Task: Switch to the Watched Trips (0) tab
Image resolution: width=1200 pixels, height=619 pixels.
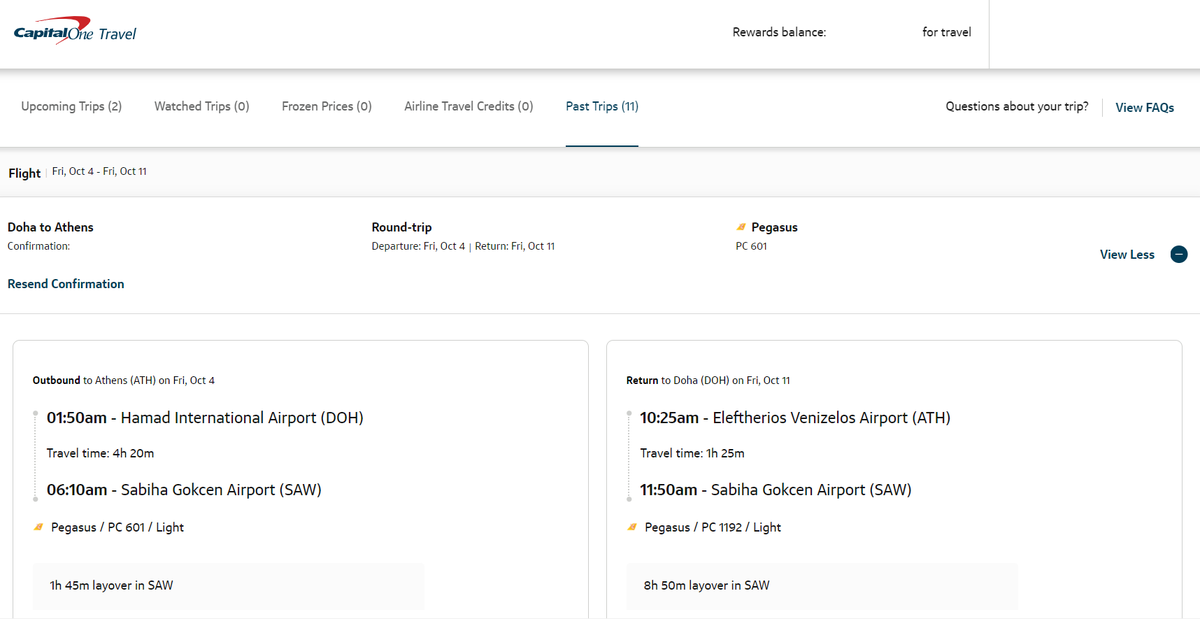Action: pos(202,106)
